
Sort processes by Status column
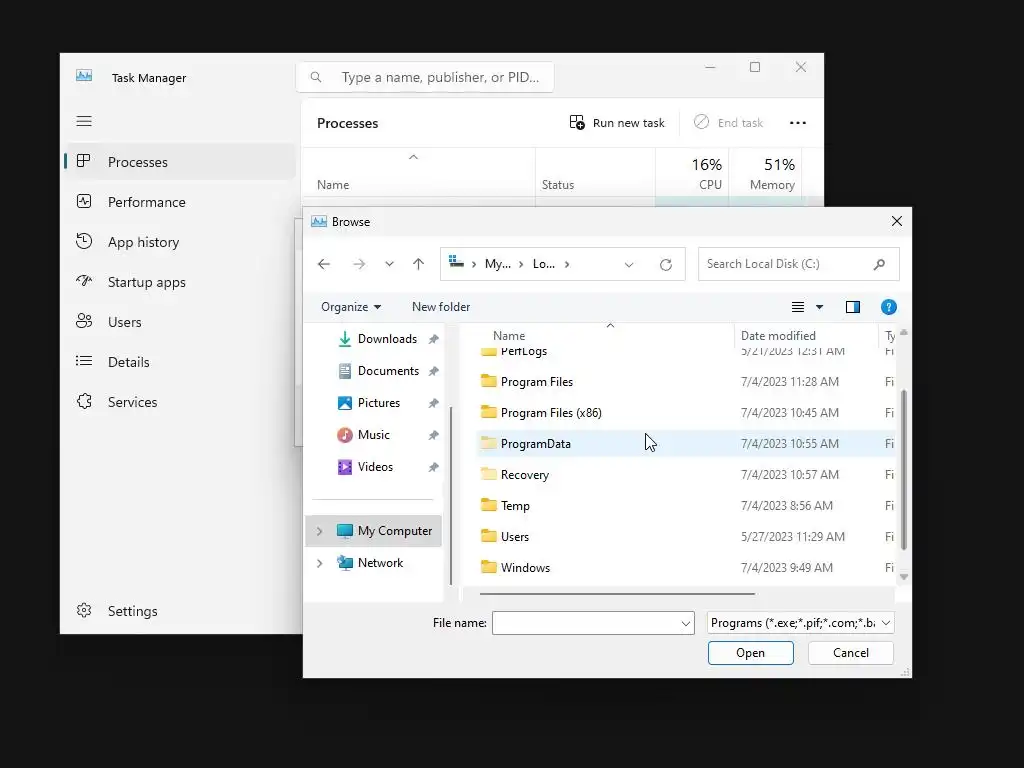coord(595,172)
